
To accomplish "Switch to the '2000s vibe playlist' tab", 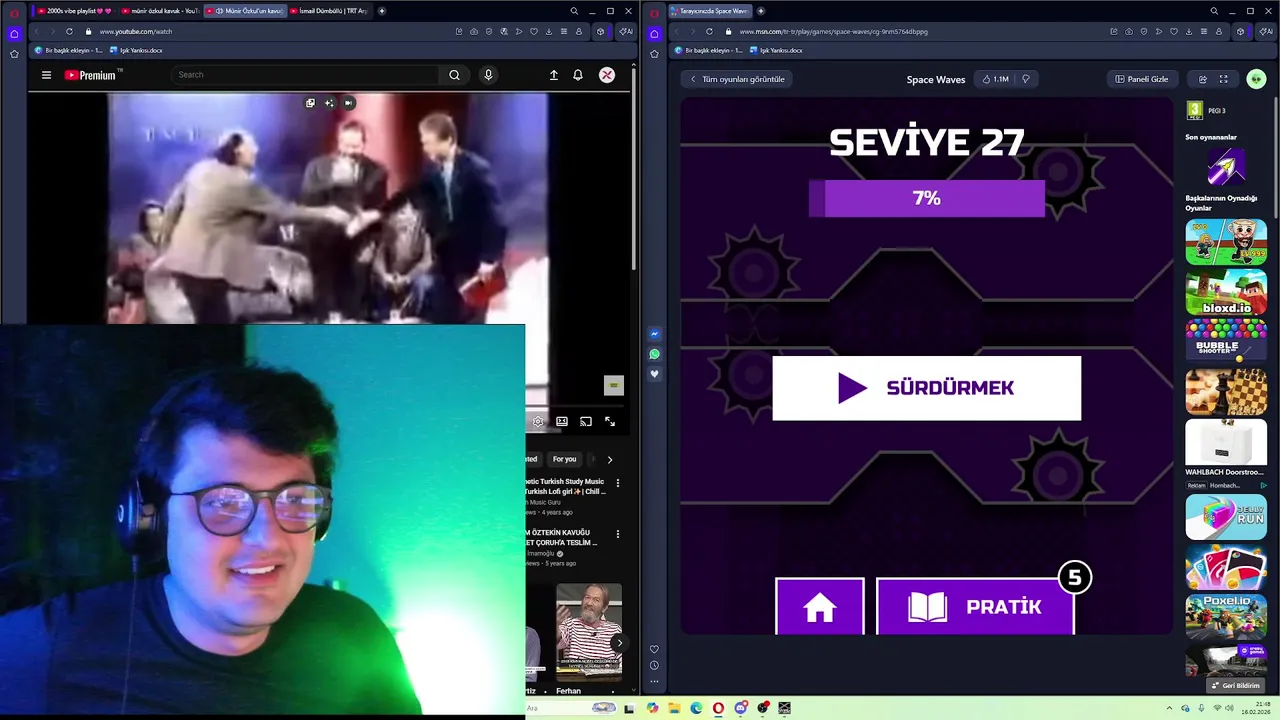I will (x=74, y=11).
